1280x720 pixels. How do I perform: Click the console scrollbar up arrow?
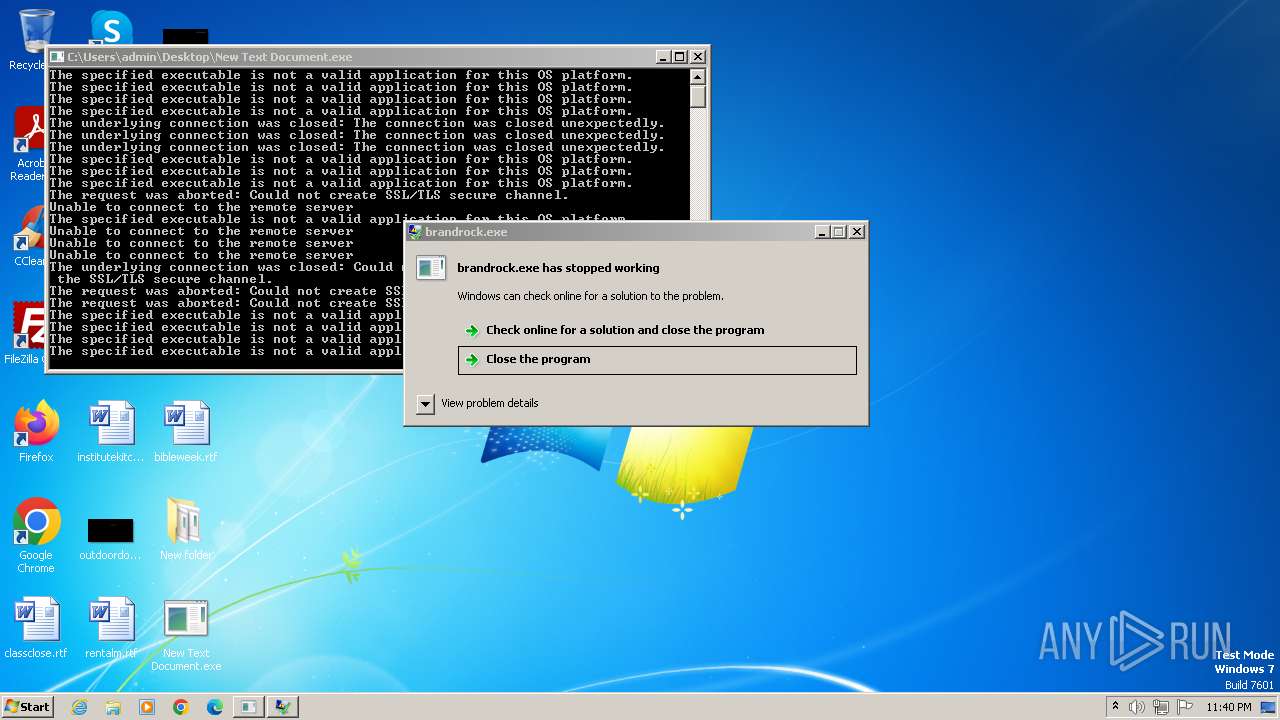click(698, 77)
